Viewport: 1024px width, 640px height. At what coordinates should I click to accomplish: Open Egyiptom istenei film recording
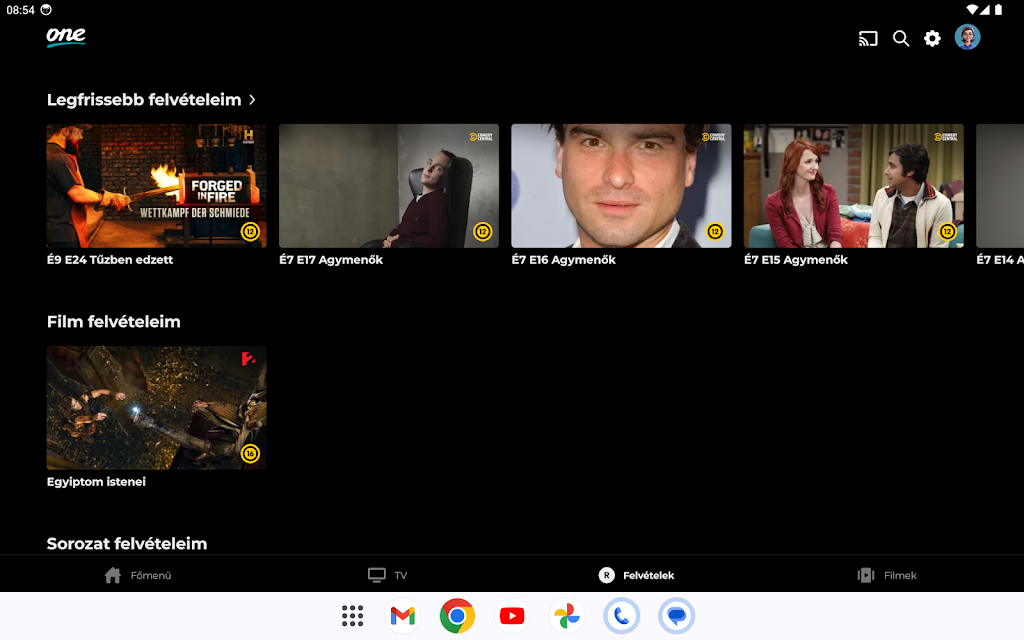click(x=156, y=408)
